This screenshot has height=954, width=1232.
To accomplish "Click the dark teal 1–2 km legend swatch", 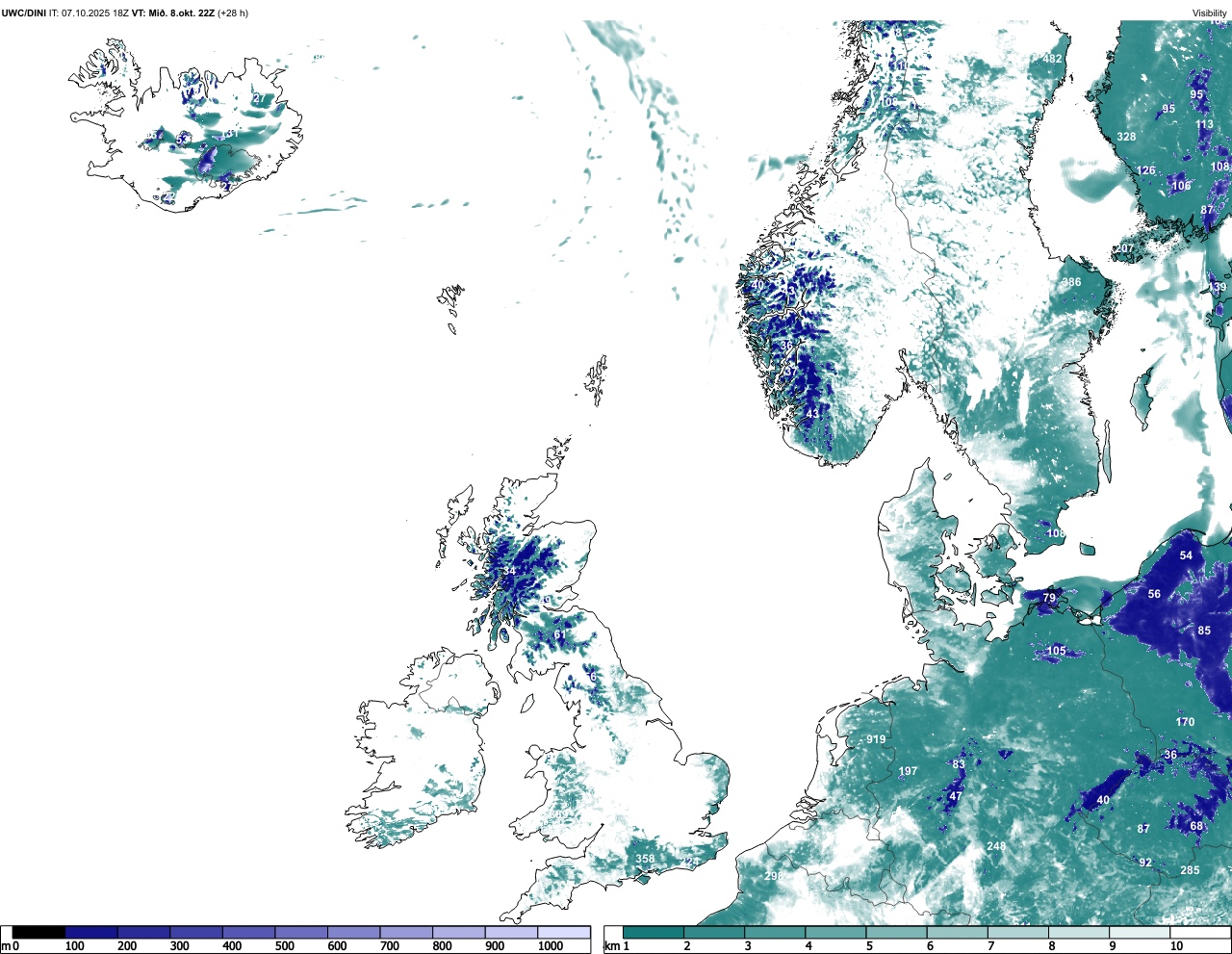I will point(654,932).
